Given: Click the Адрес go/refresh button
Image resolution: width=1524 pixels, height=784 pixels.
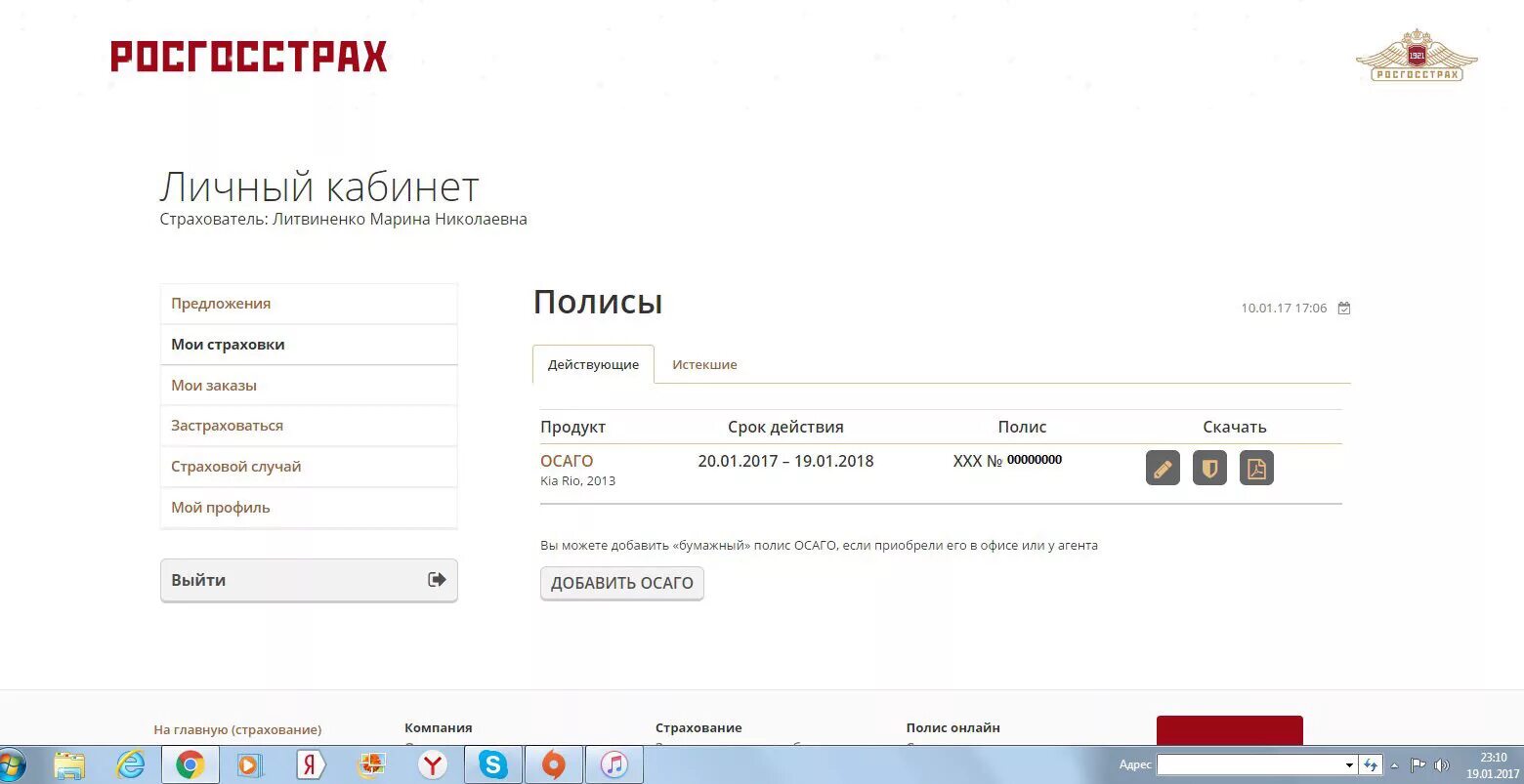Looking at the screenshot, I should [x=1371, y=765].
